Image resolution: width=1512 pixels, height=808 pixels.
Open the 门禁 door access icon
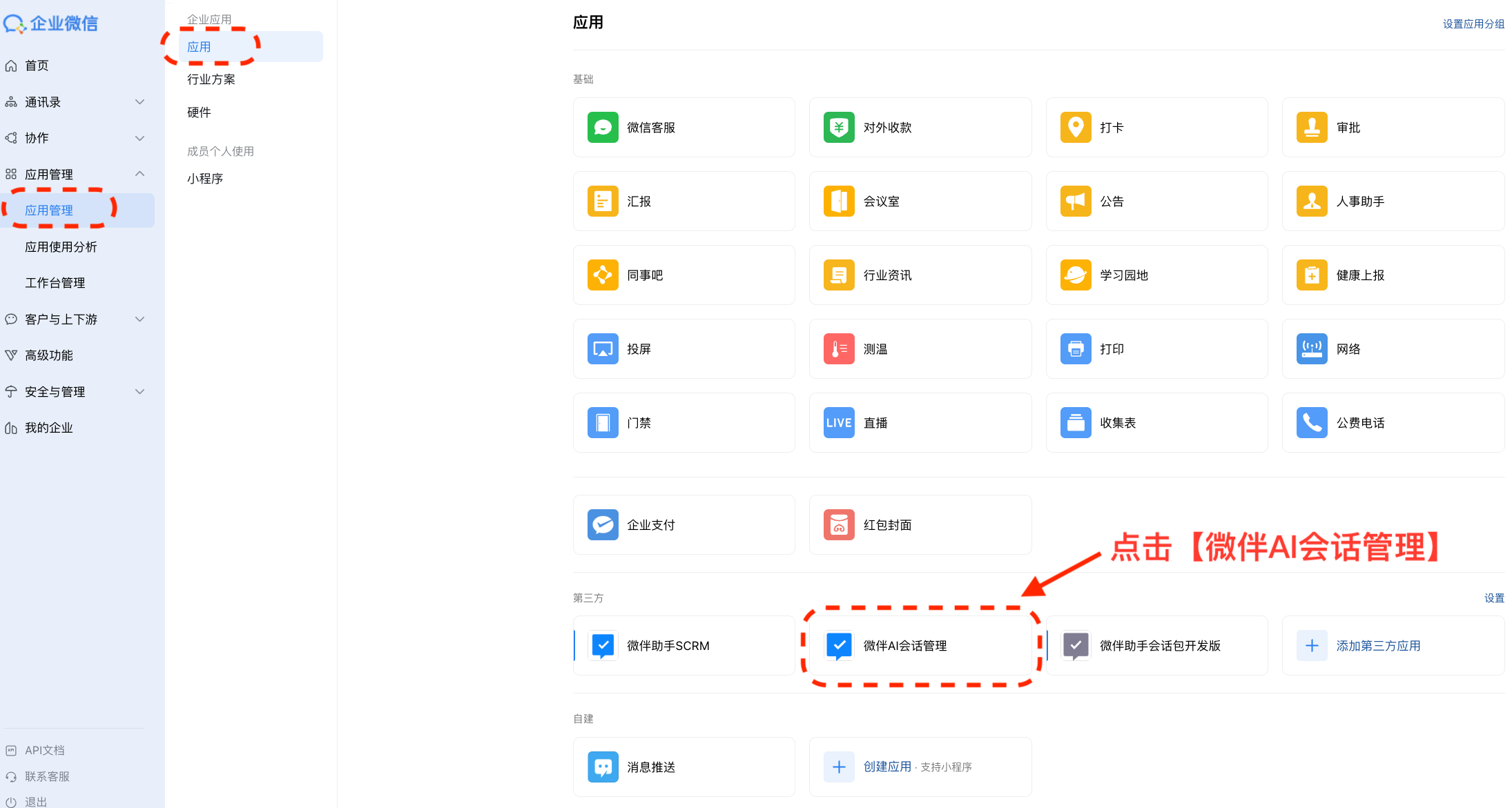(x=603, y=423)
